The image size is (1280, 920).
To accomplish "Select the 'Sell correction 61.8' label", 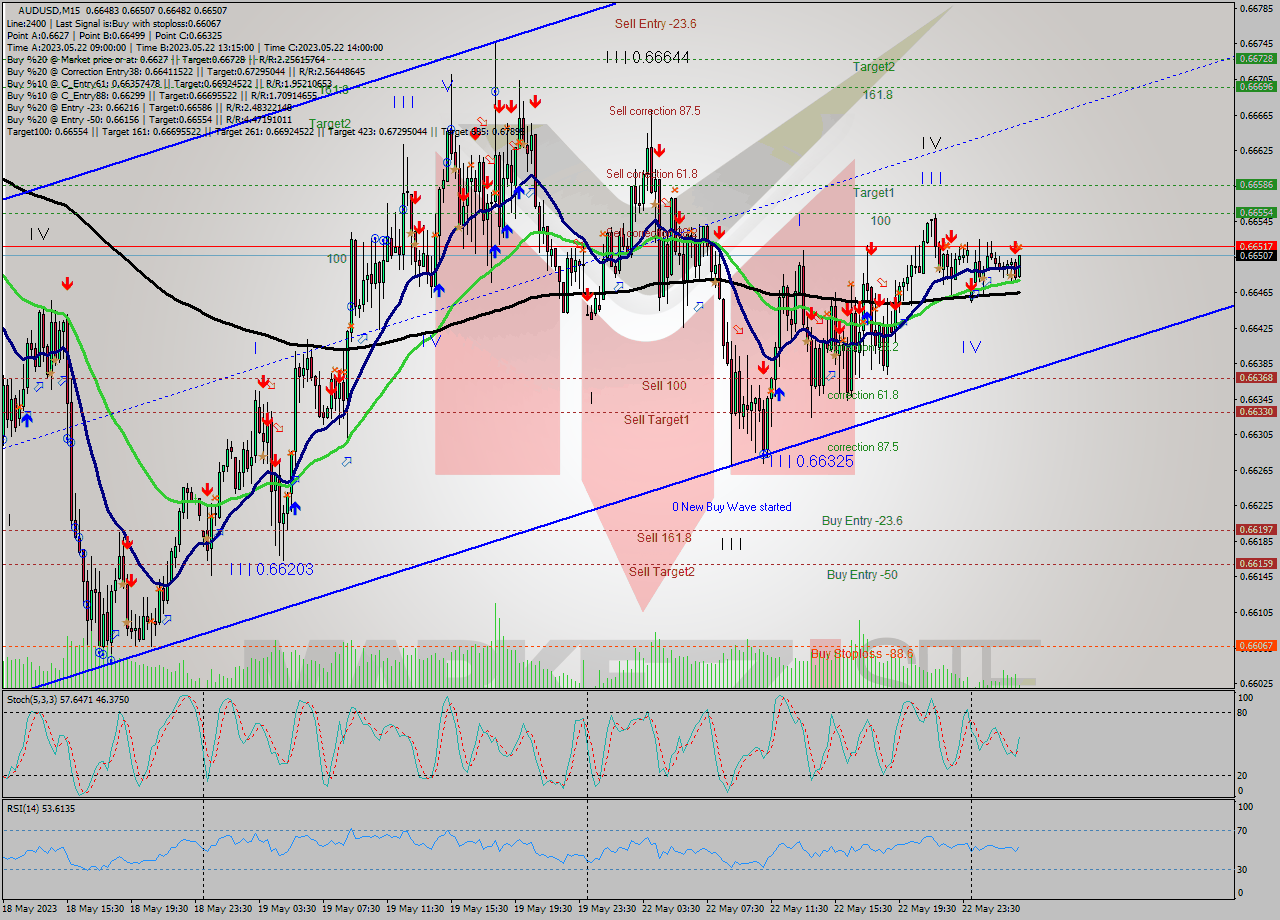I will coord(652,174).
